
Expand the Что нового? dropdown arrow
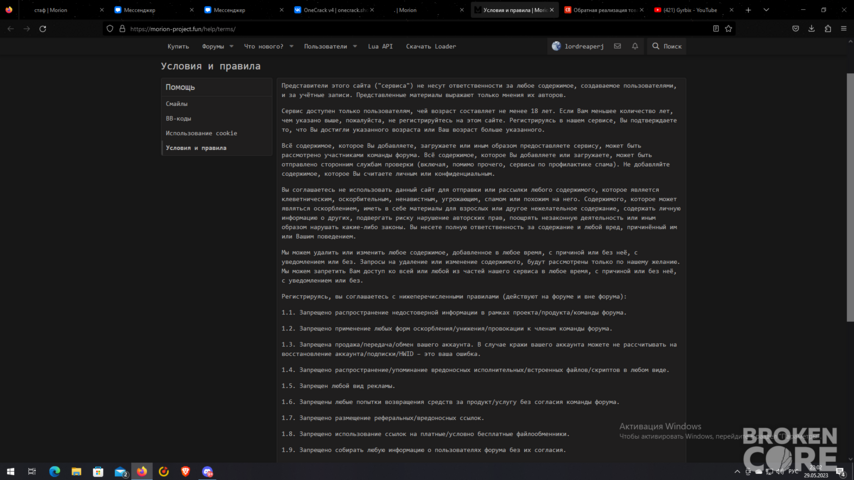coord(291,46)
